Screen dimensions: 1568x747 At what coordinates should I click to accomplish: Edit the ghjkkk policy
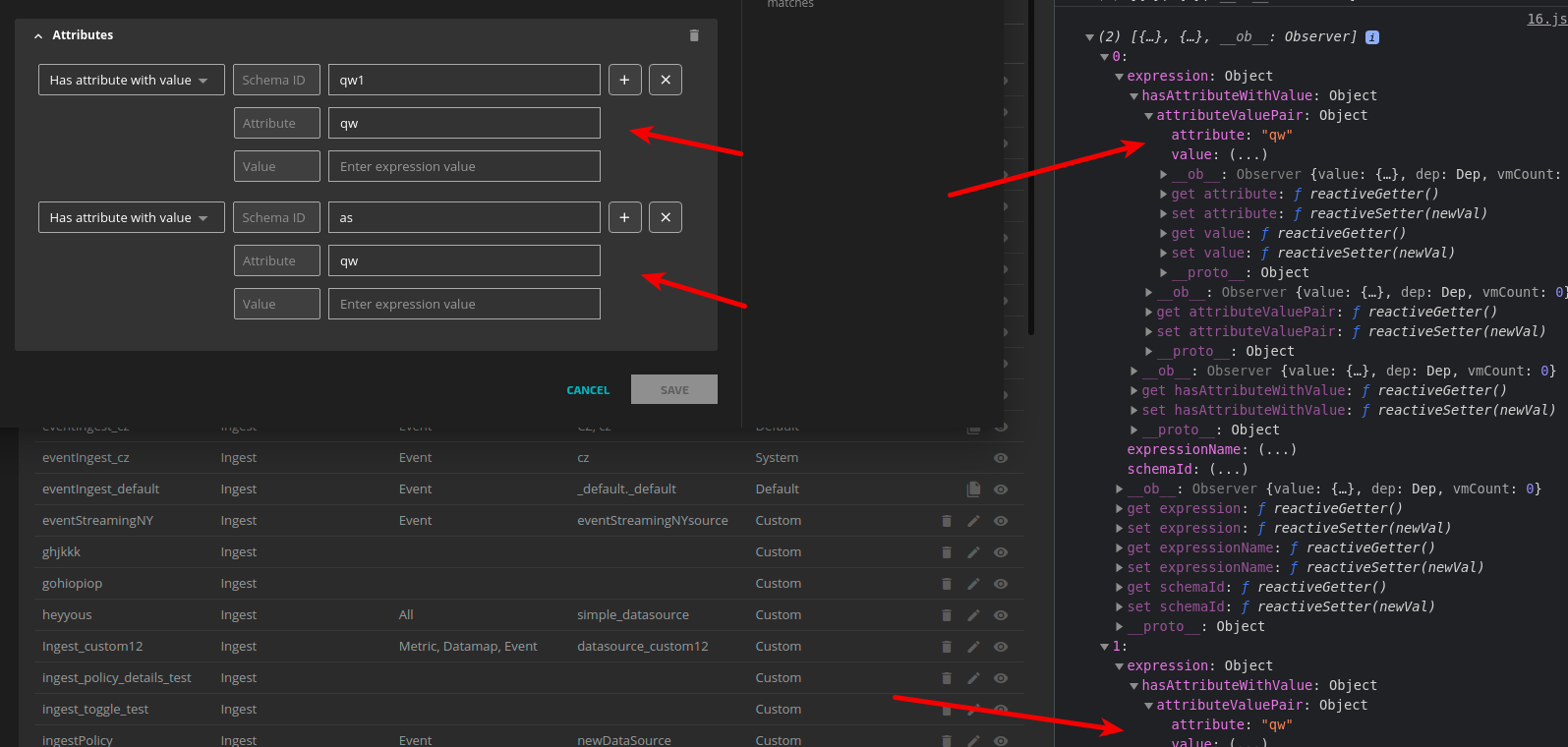pos(973,552)
